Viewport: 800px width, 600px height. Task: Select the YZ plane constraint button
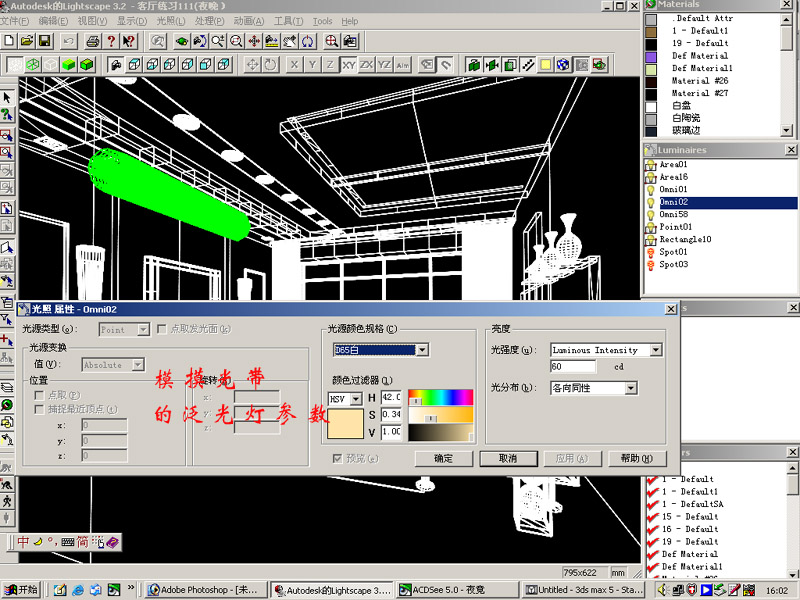[x=385, y=65]
